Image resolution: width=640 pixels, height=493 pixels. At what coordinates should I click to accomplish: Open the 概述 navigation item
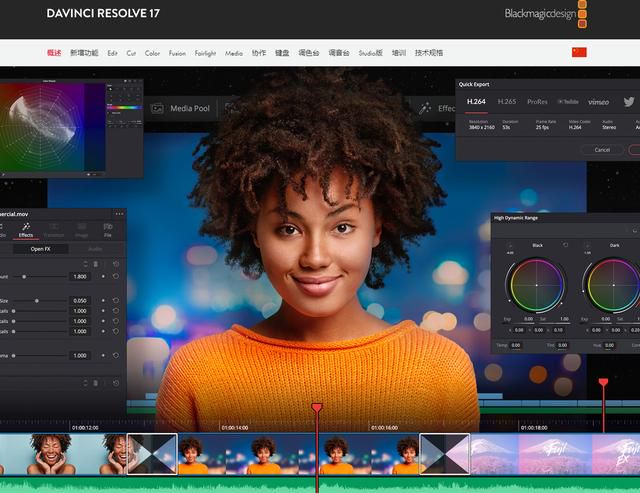[x=54, y=53]
